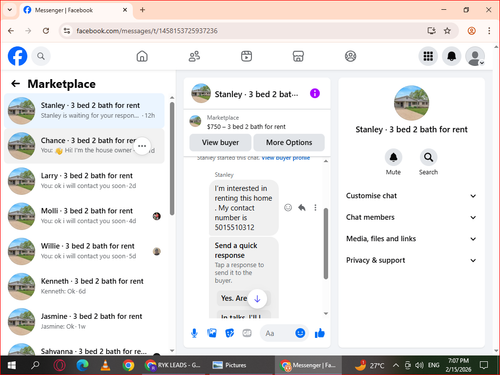The image size is (500, 375).
Task: Click the browser address bar URL
Action: tap(147, 31)
